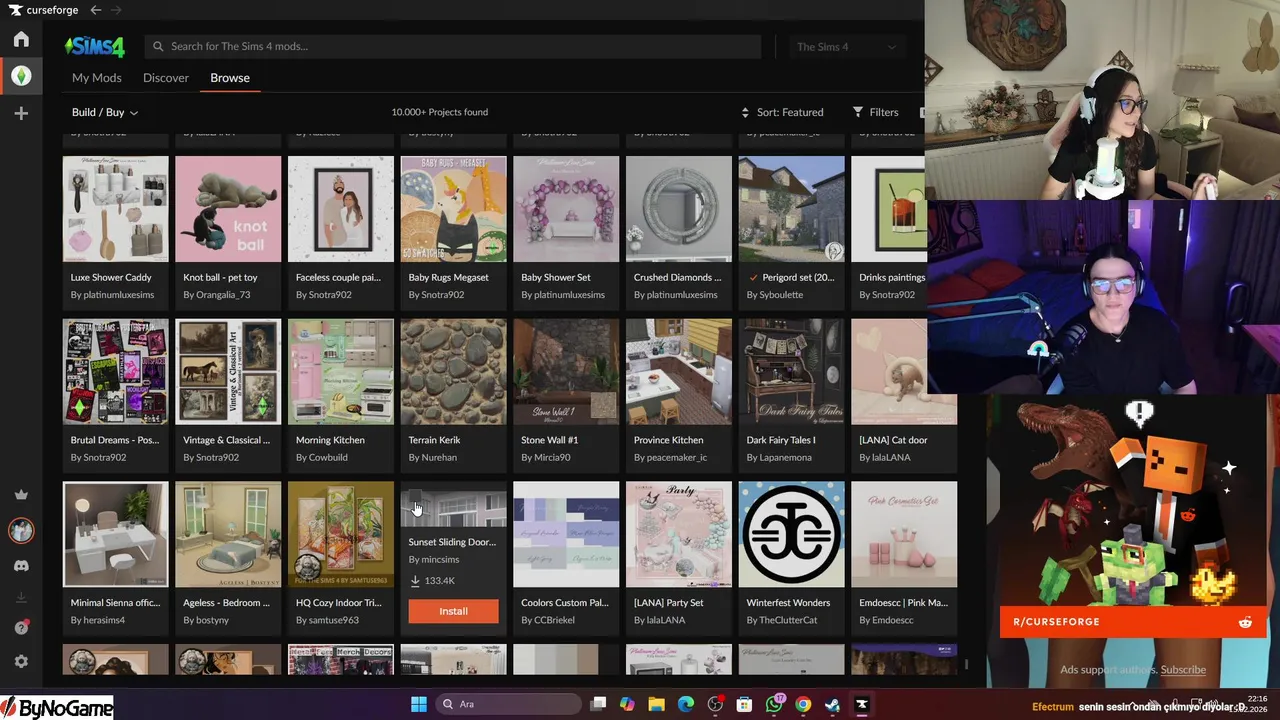Open the settings gear icon in sidebar
Screen dimensions: 1280x720
[x=21, y=661]
